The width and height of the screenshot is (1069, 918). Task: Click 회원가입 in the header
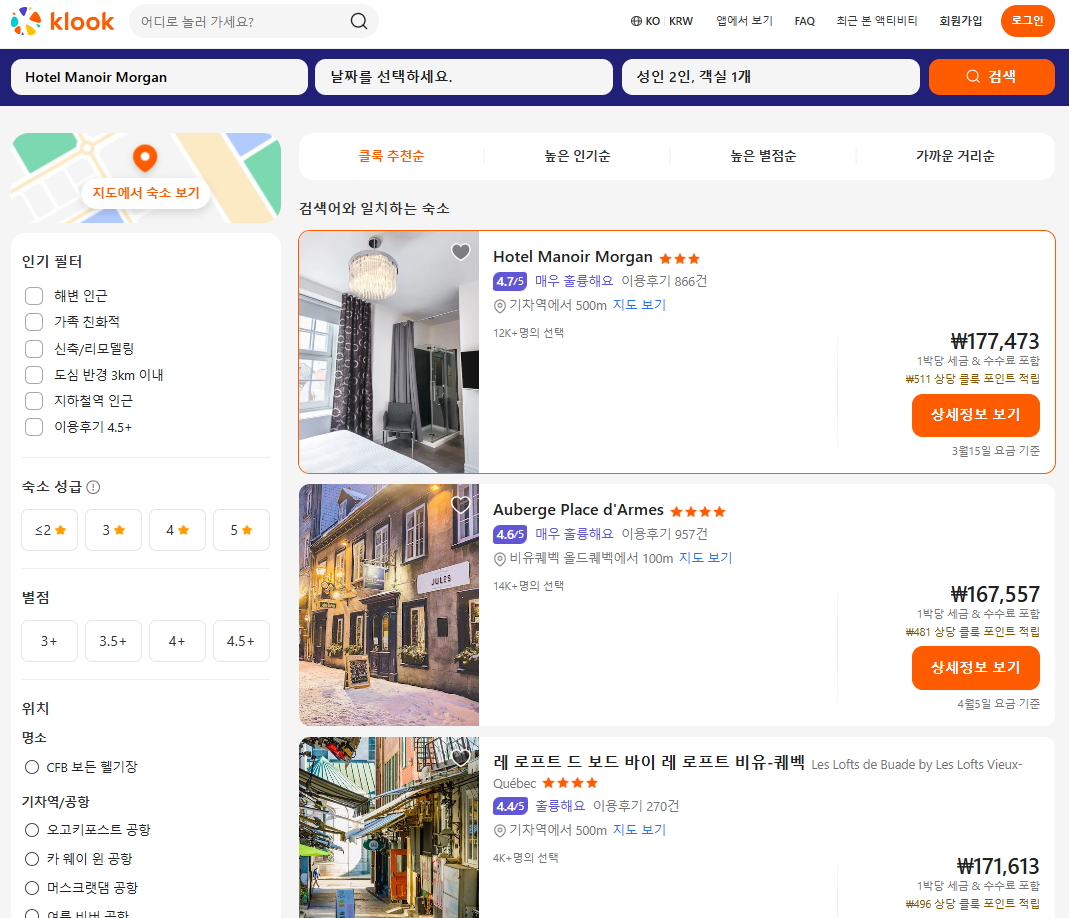click(x=961, y=21)
